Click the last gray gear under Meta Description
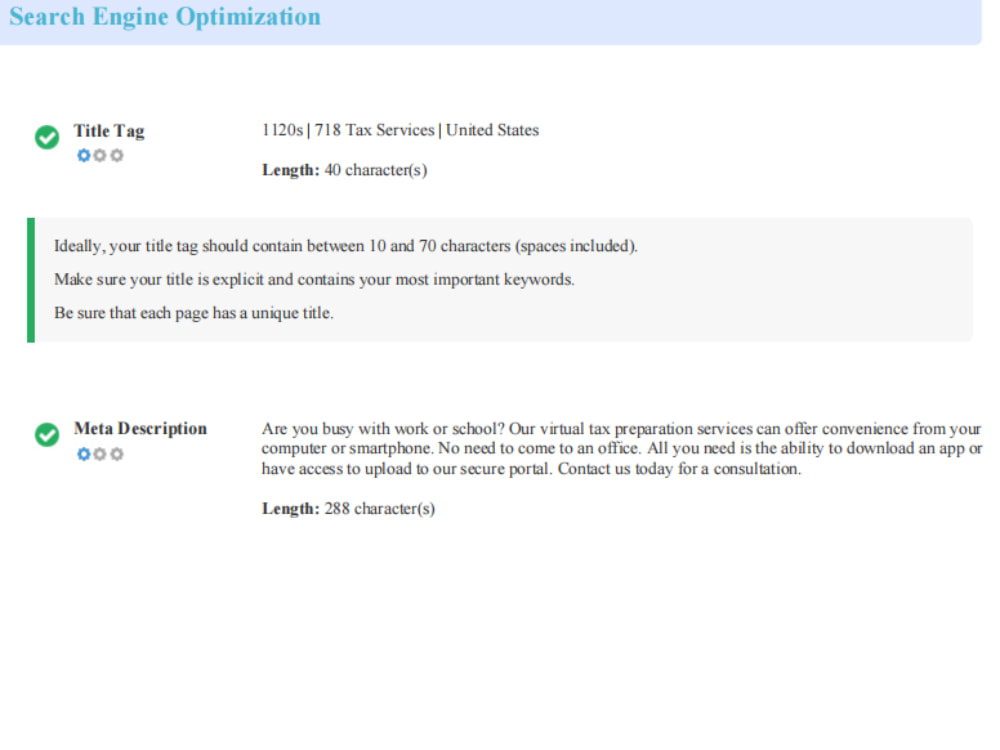Viewport: 1000px width, 750px height. click(x=117, y=453)
